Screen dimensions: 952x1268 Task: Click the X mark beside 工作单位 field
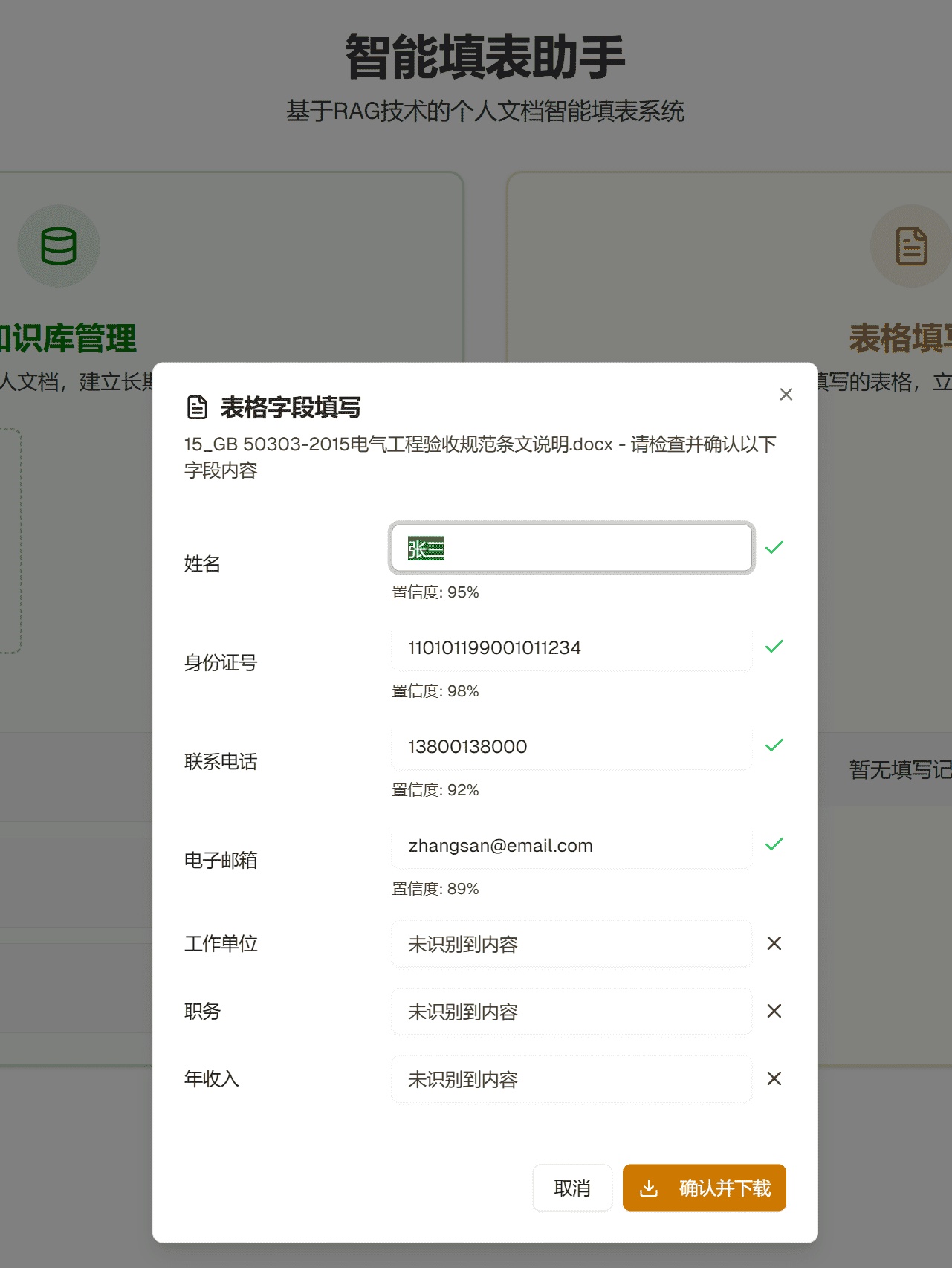click(x=774, y=943)
